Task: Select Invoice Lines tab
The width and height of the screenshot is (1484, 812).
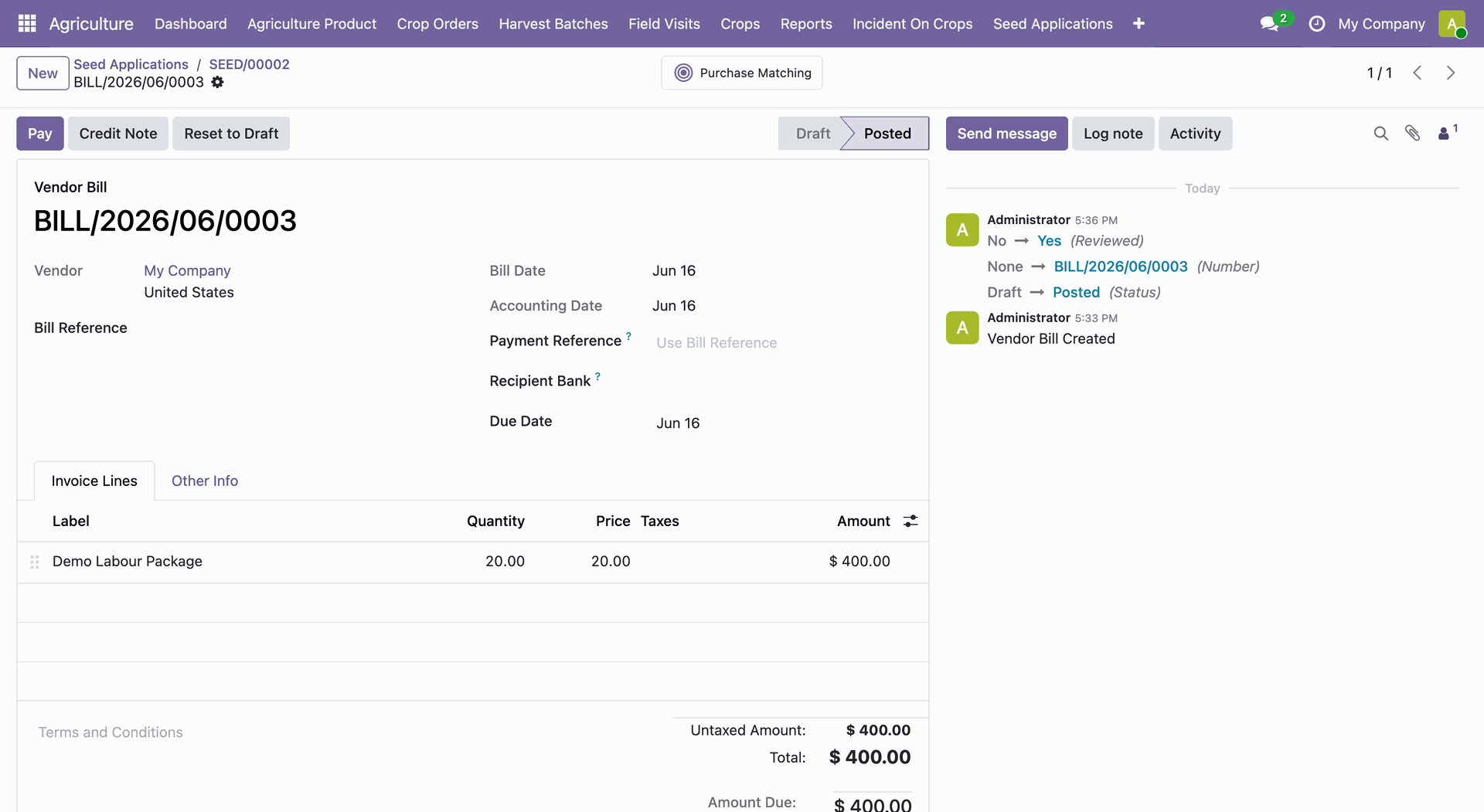Action: point(94,481)
